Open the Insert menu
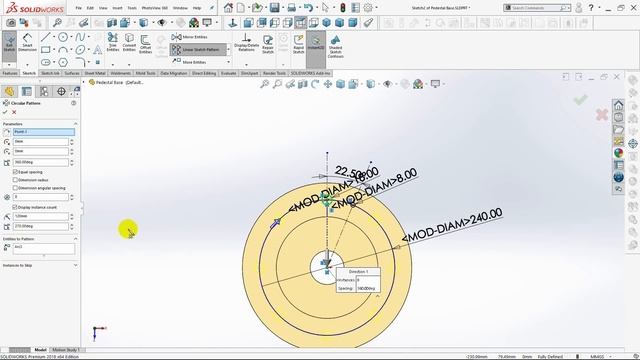Viewport: 640px width, 360px height. (117, 8)
